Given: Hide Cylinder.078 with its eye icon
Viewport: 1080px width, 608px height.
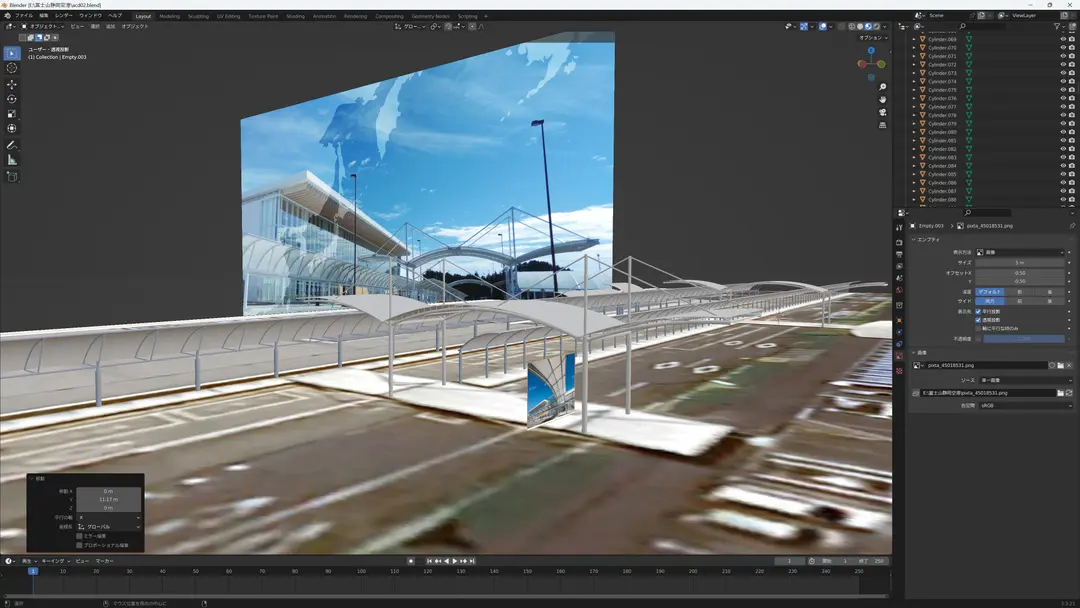Looking at the screenshot, I should (1063, 115).
